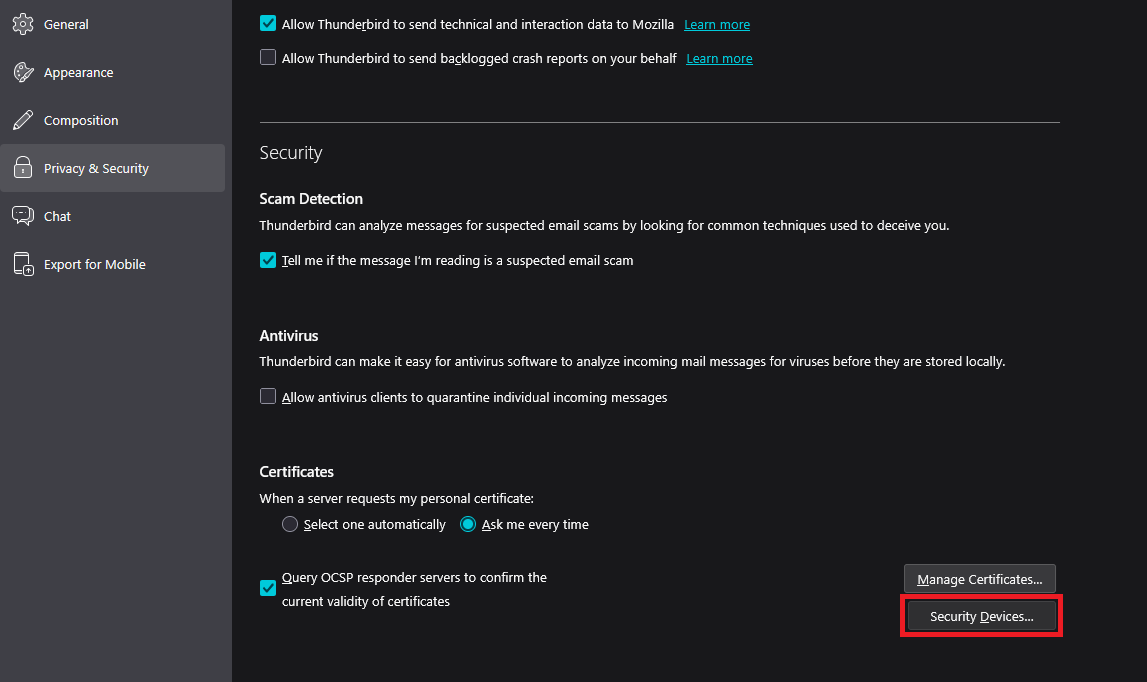
Task: Open the Chat settings tab
Action: click(57, 216)
